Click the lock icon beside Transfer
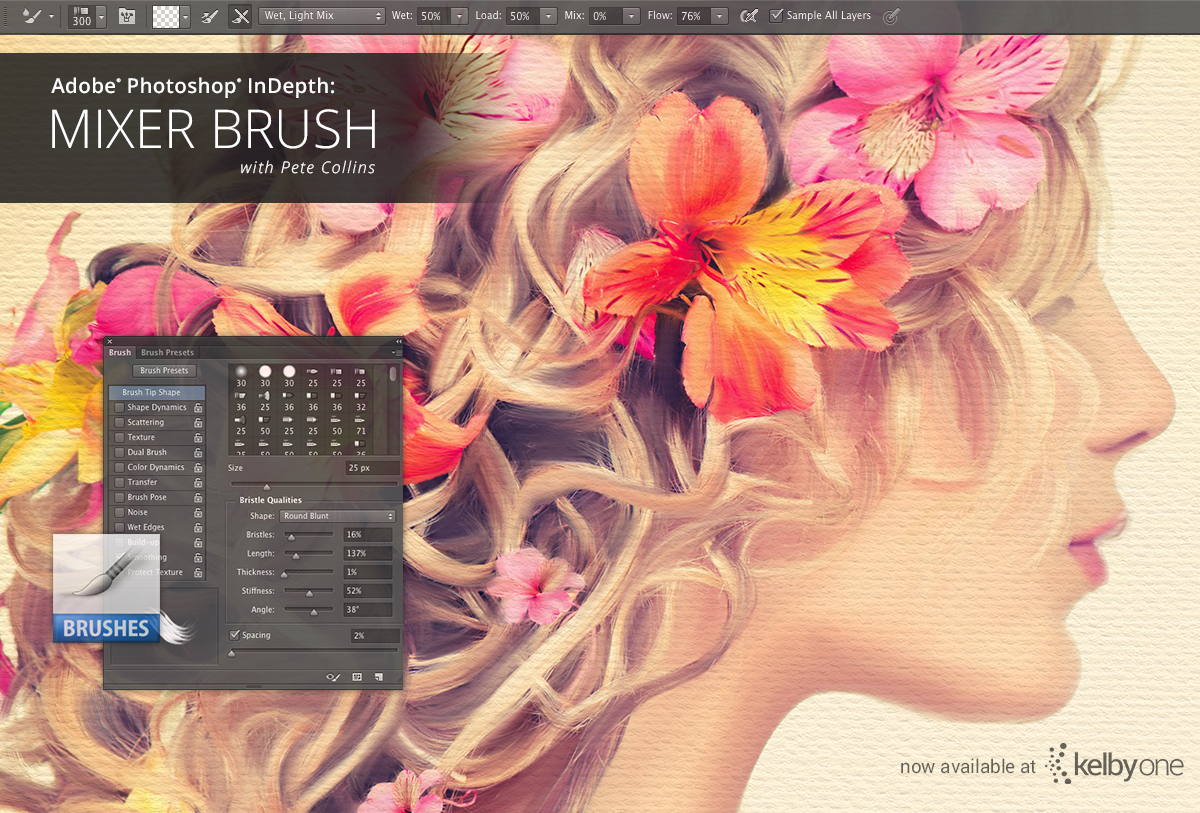1200x813 pixels. click(198, 483)
